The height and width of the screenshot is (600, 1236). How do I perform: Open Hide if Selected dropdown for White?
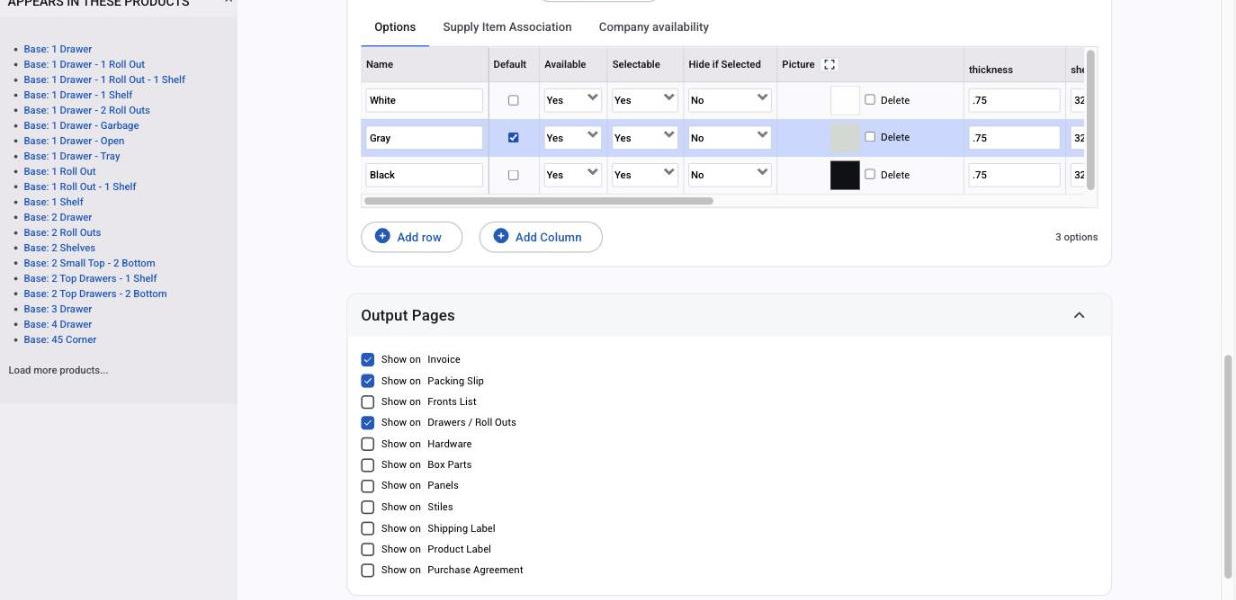pos(729,100)
